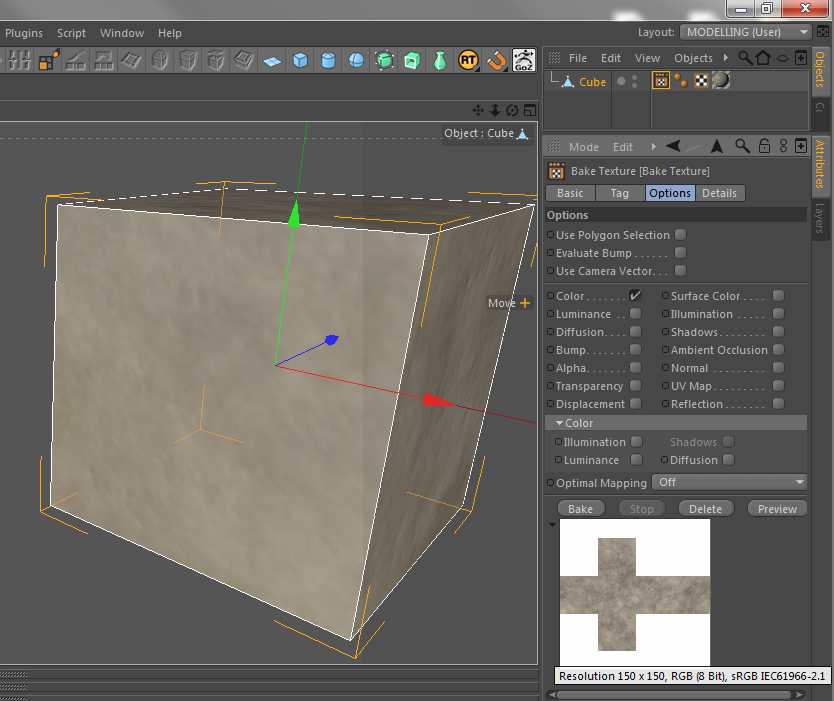
Task: Open the Plugins menu
Action: pyautogui.click(x=24, y=33)
